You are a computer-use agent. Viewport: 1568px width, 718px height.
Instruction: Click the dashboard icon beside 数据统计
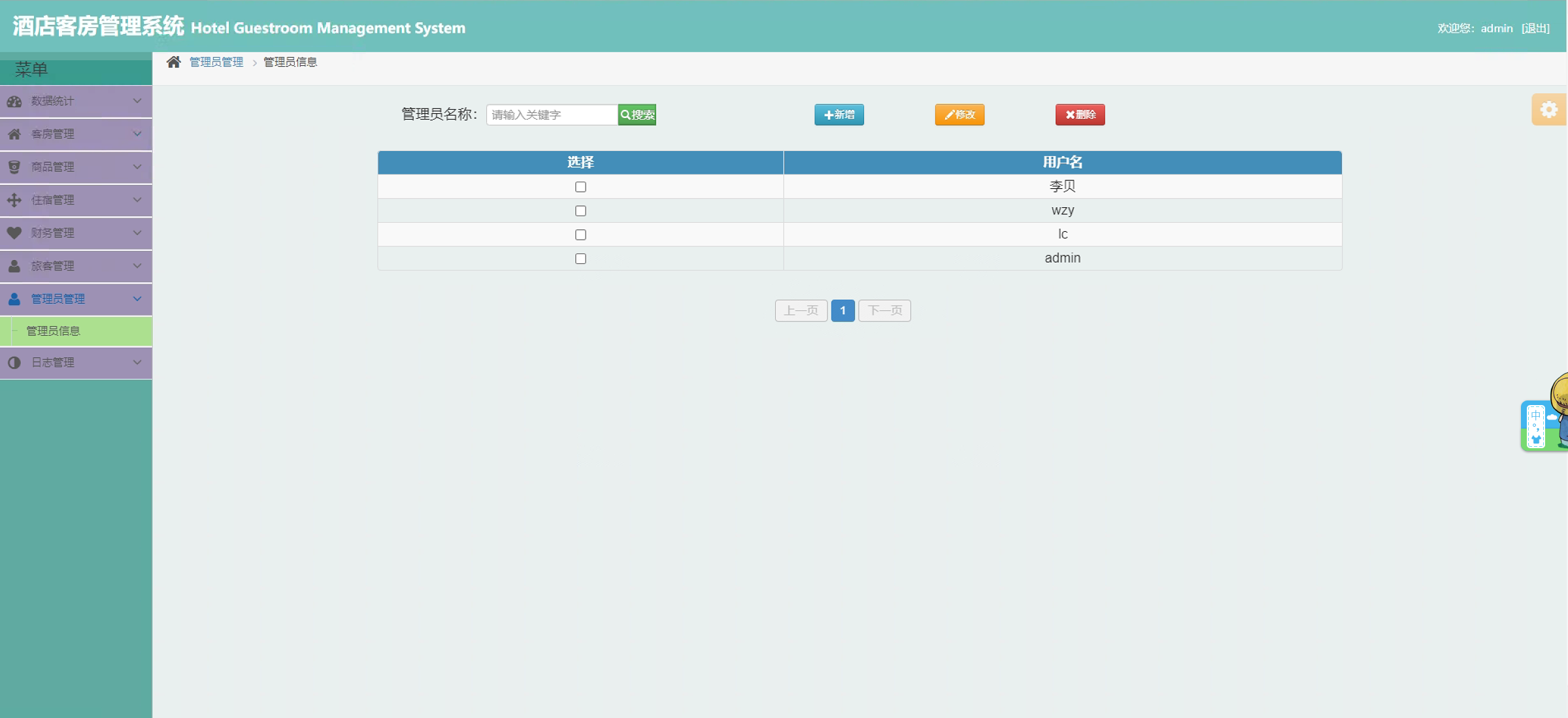[14, 101]
